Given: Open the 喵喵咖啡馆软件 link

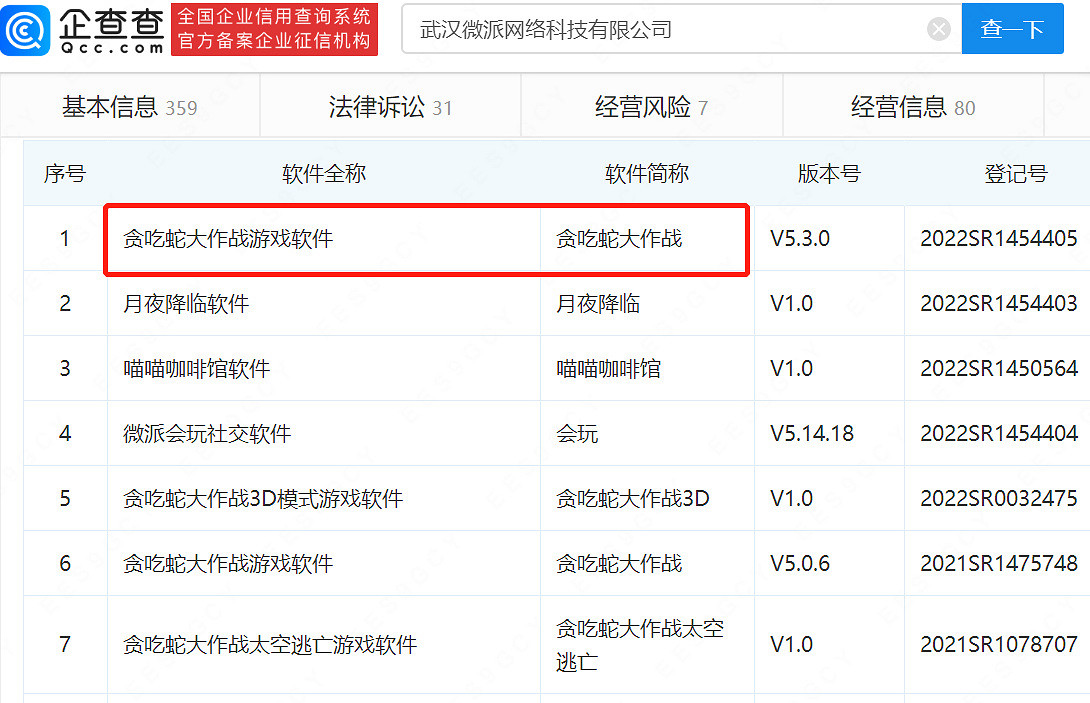Looking at the screenshot, I should 185,368.
